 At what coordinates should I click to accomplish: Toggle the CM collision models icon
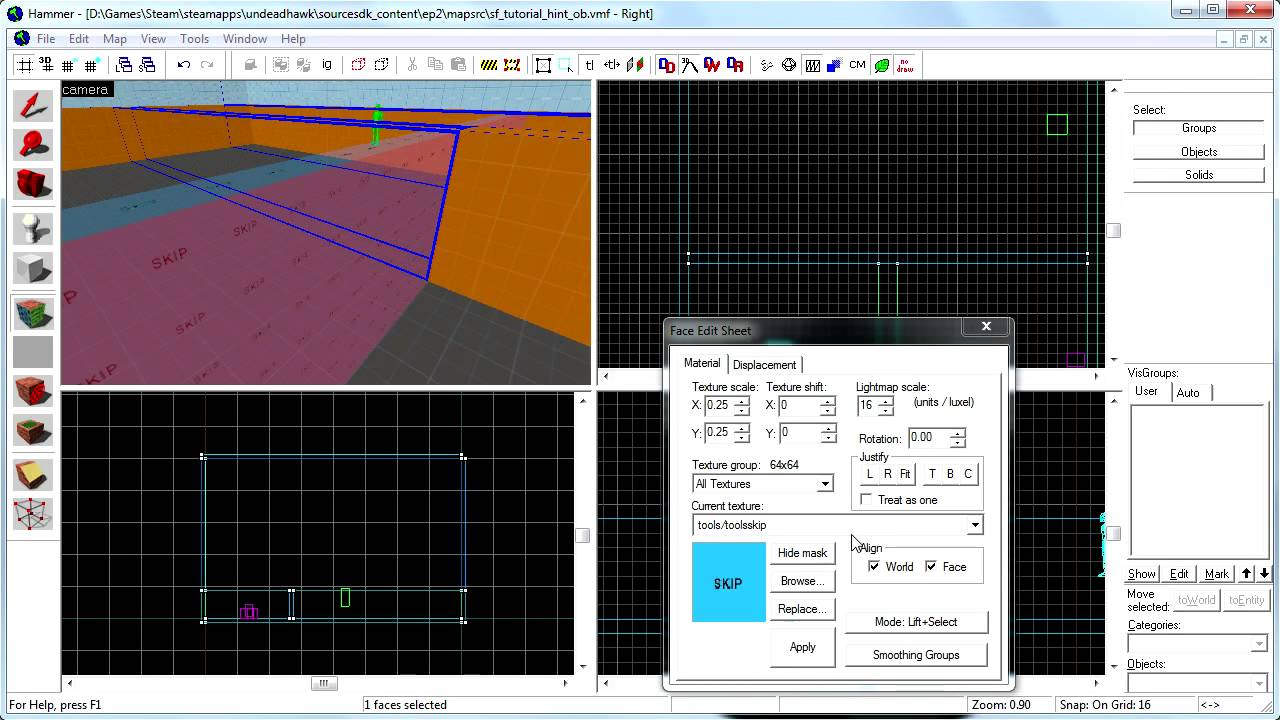coord(857,65)
